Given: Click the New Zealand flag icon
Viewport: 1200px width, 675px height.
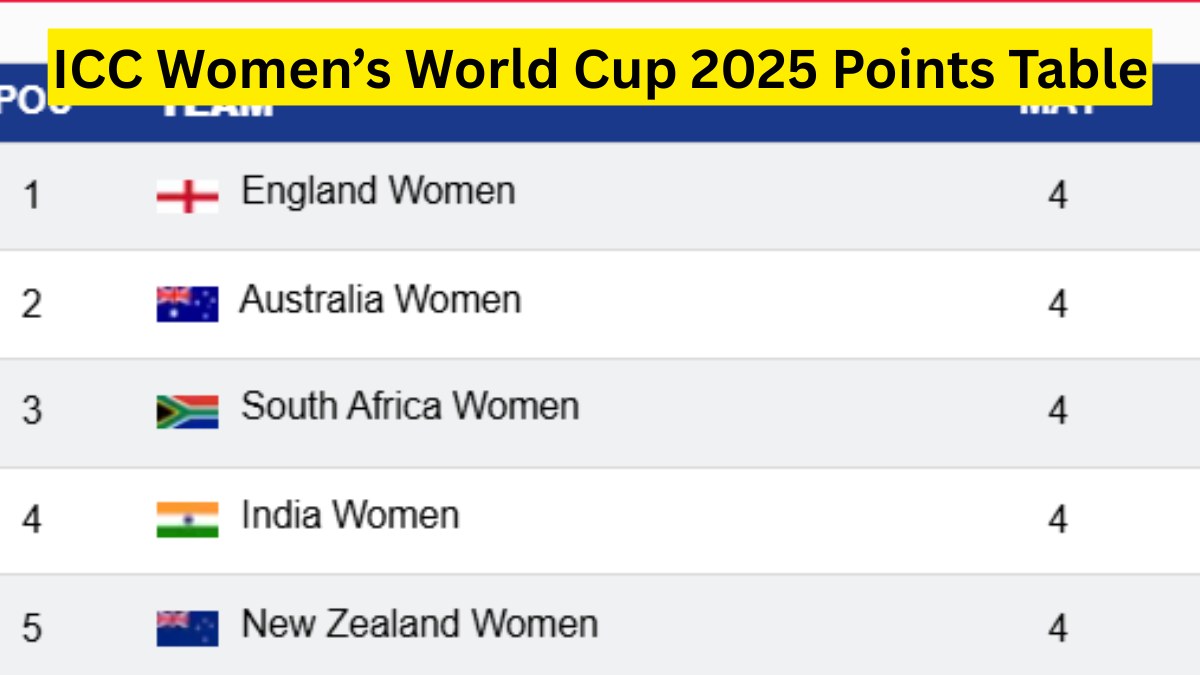Looking at the screenshot, I should (187, 628).
